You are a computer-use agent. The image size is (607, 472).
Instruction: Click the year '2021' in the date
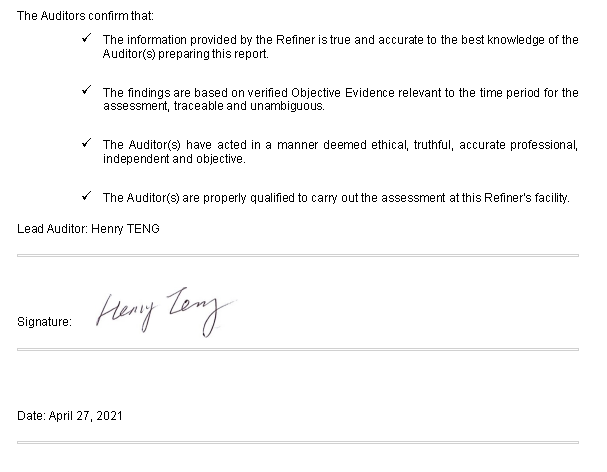(110, 415)
